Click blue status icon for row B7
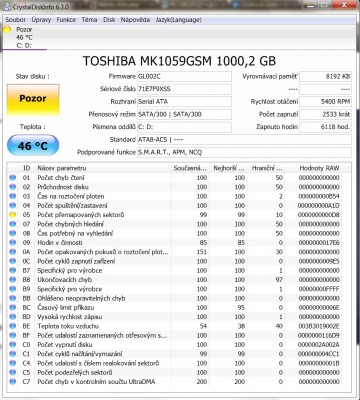 13,270
